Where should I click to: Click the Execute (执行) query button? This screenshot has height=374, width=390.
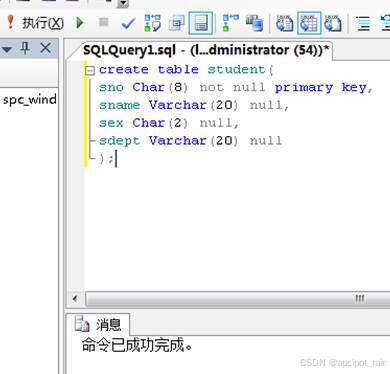[x=35, y=23]
